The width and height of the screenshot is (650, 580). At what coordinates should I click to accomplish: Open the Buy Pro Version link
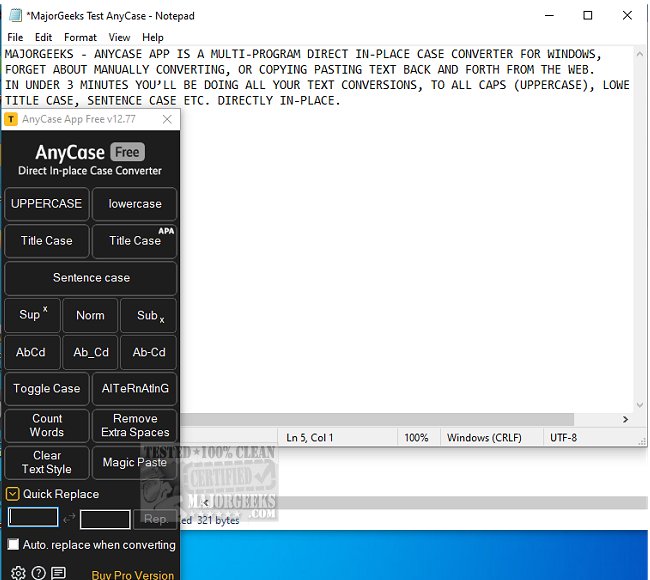(x=133, y=575)
